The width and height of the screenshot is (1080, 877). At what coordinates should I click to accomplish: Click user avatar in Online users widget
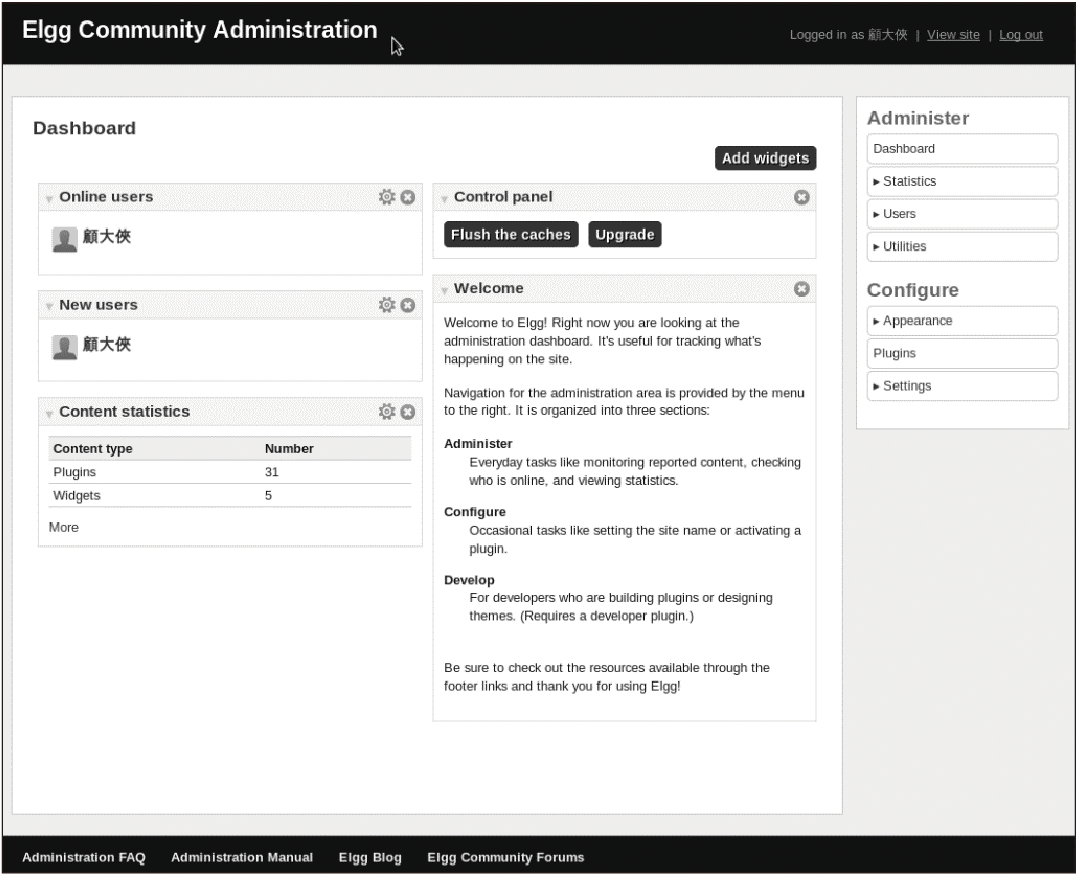pyautogui.click(x=65, y=240)
